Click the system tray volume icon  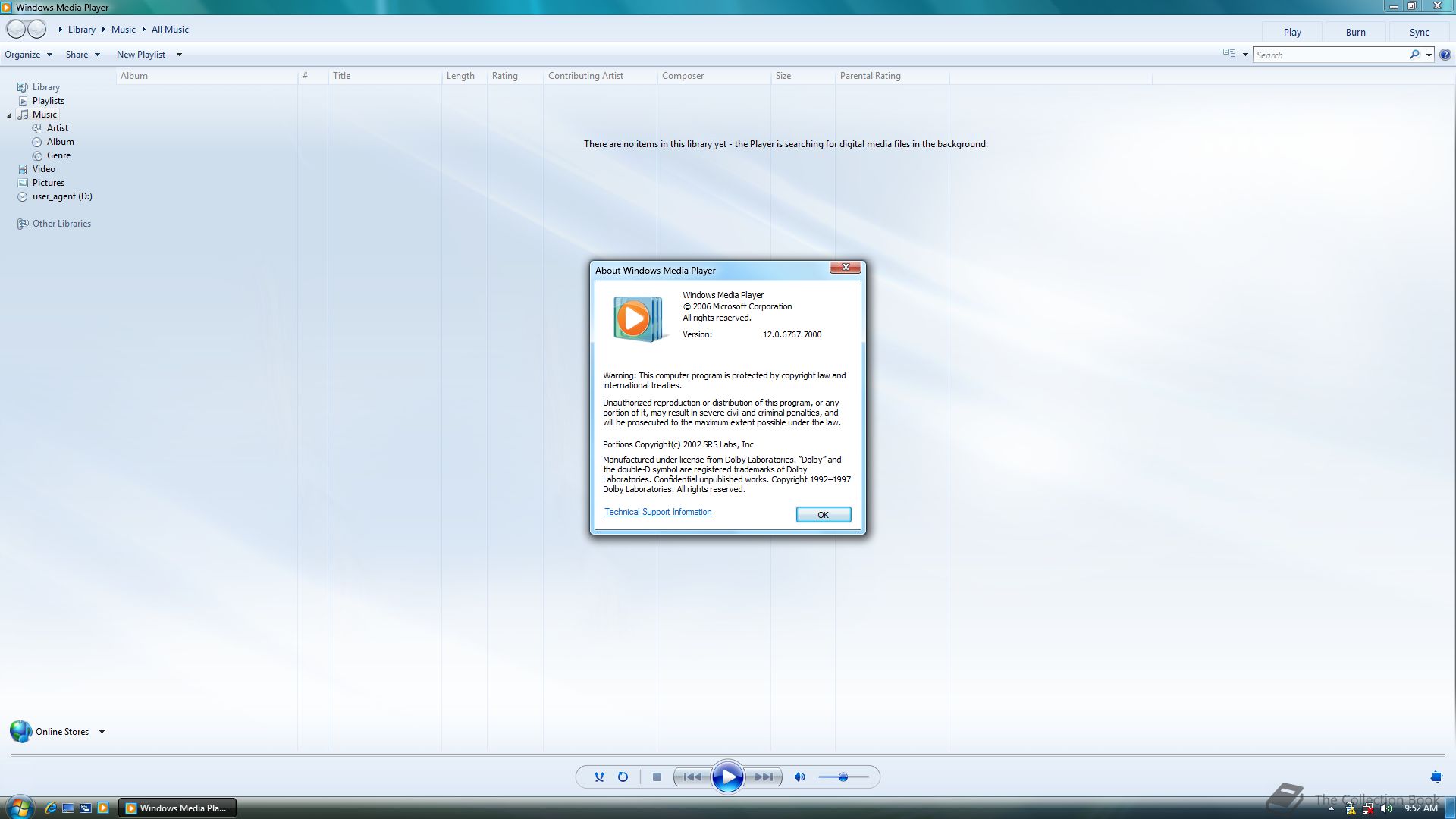1386,808
